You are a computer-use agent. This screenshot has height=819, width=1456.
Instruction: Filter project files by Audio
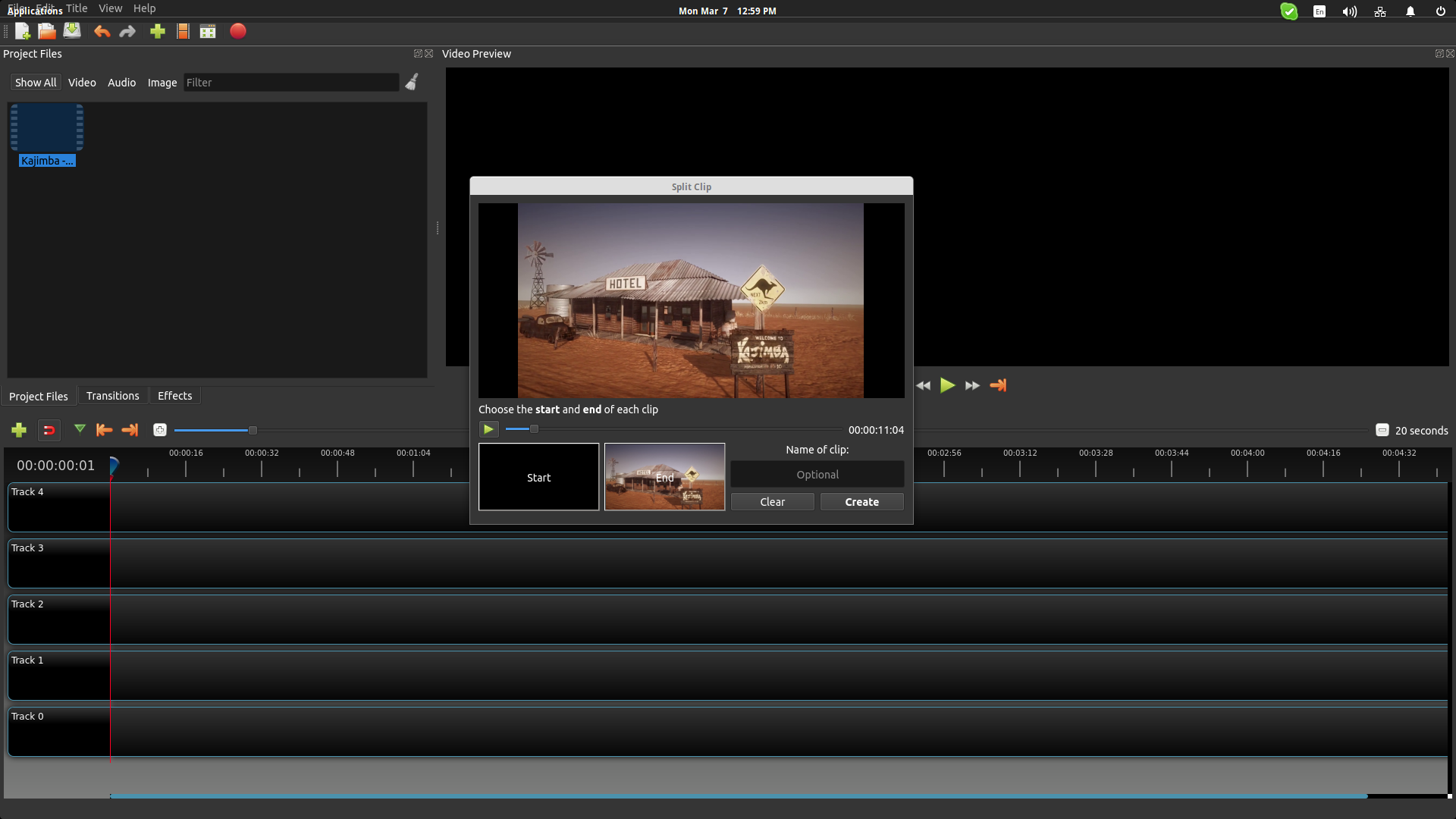click(121, 83)
